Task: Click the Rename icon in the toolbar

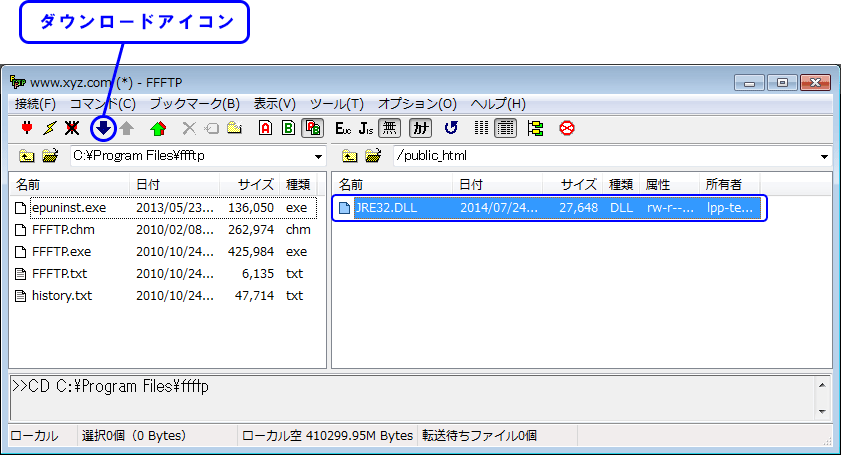Action: 212,128
